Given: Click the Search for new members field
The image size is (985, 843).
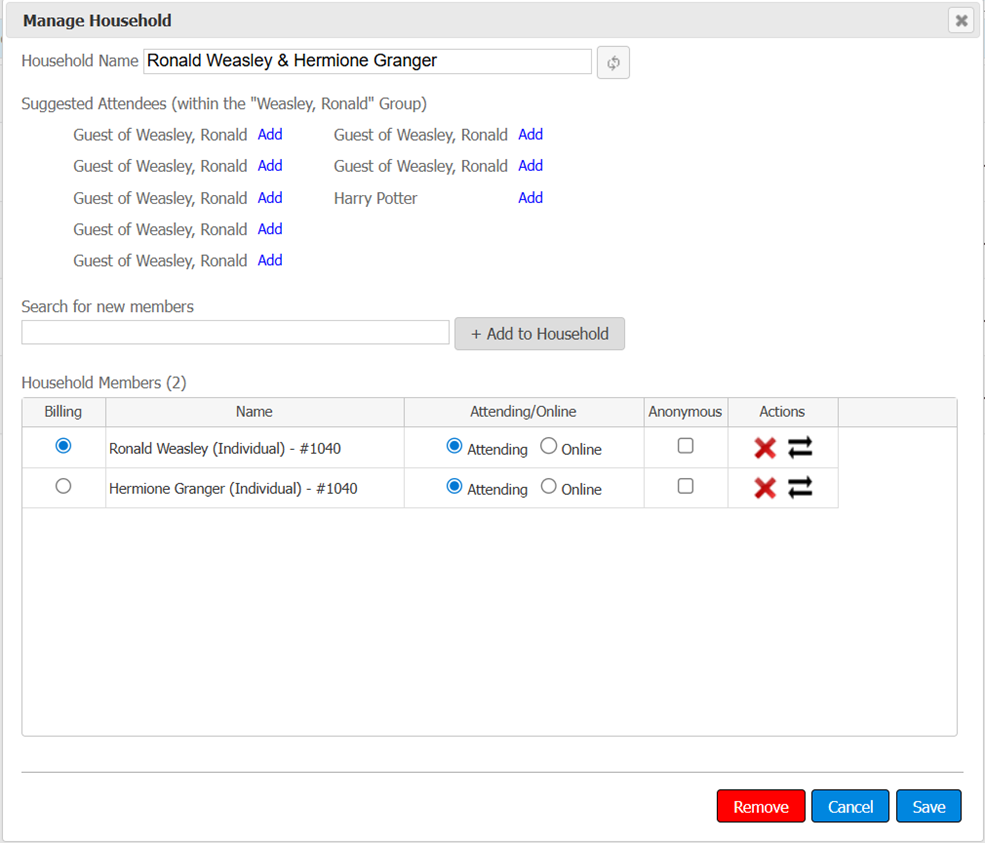Looking at the screenshot, I should tap(236, 332).
